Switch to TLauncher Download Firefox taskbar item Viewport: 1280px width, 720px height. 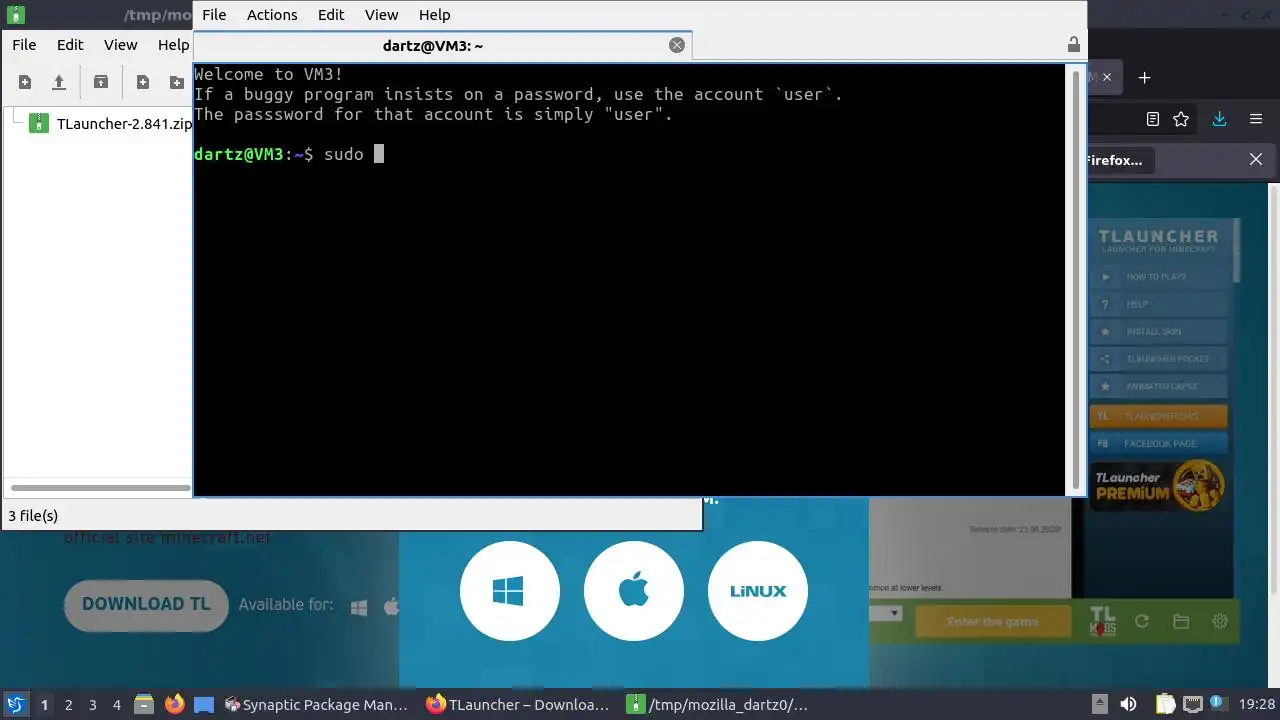point(518,705)
